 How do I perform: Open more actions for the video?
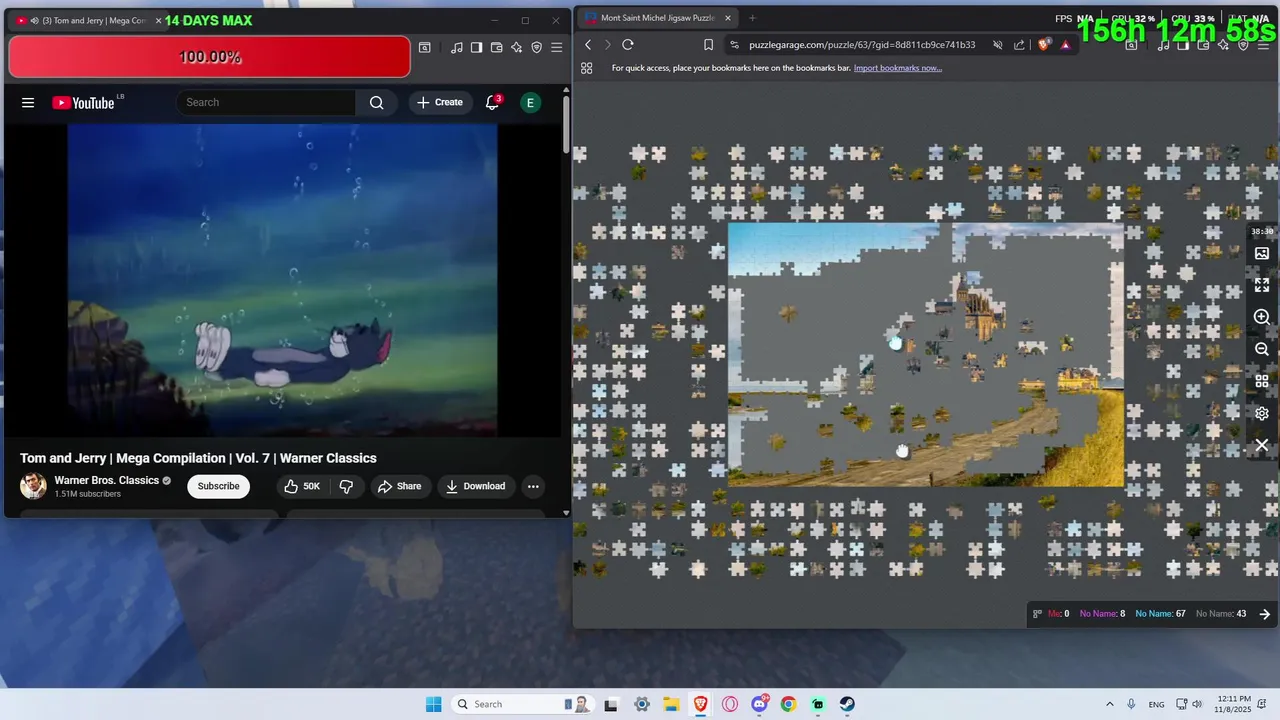[x=533, y=486]
